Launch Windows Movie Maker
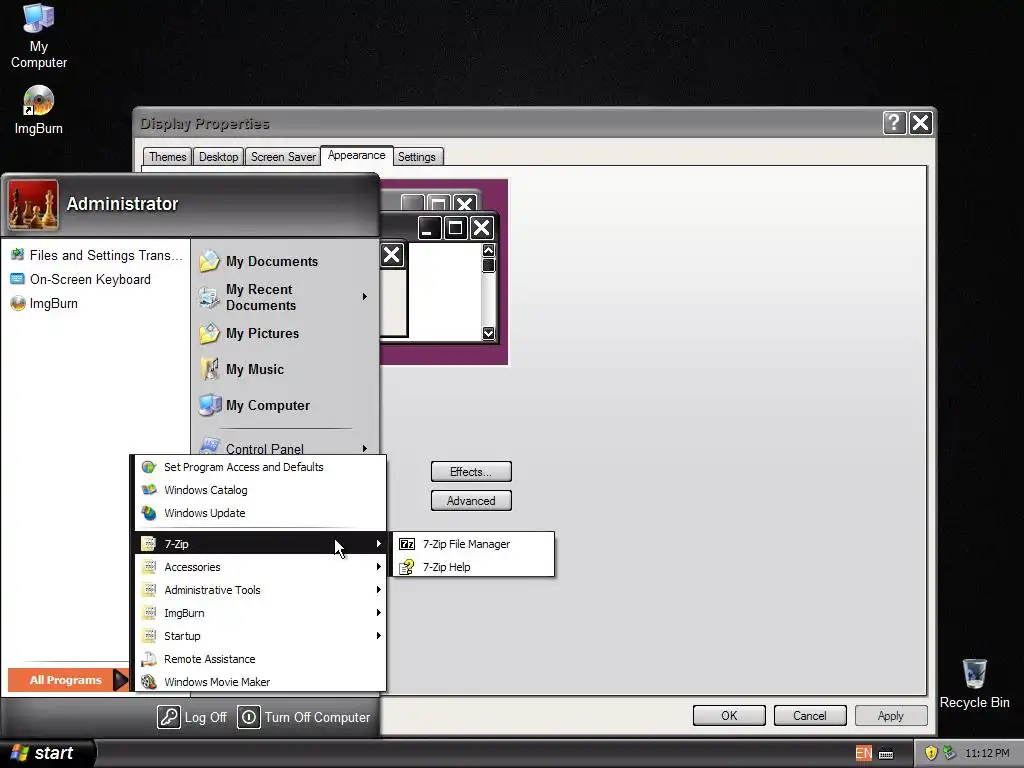This screenshot has width=1024, height=768. tap(261, 682)
